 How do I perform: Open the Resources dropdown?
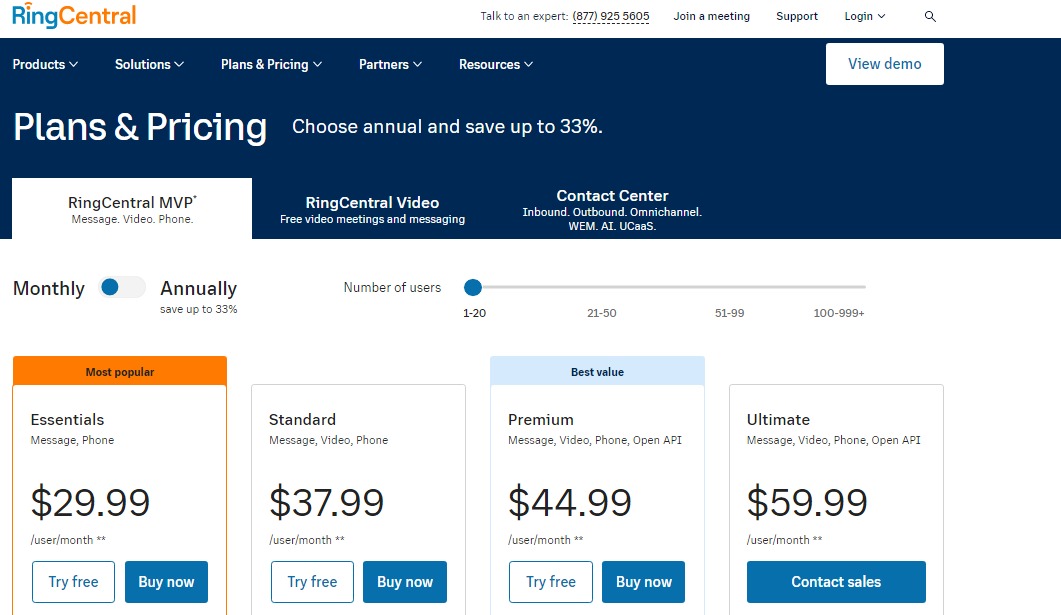pyautogui.click(x=494, y=64)
